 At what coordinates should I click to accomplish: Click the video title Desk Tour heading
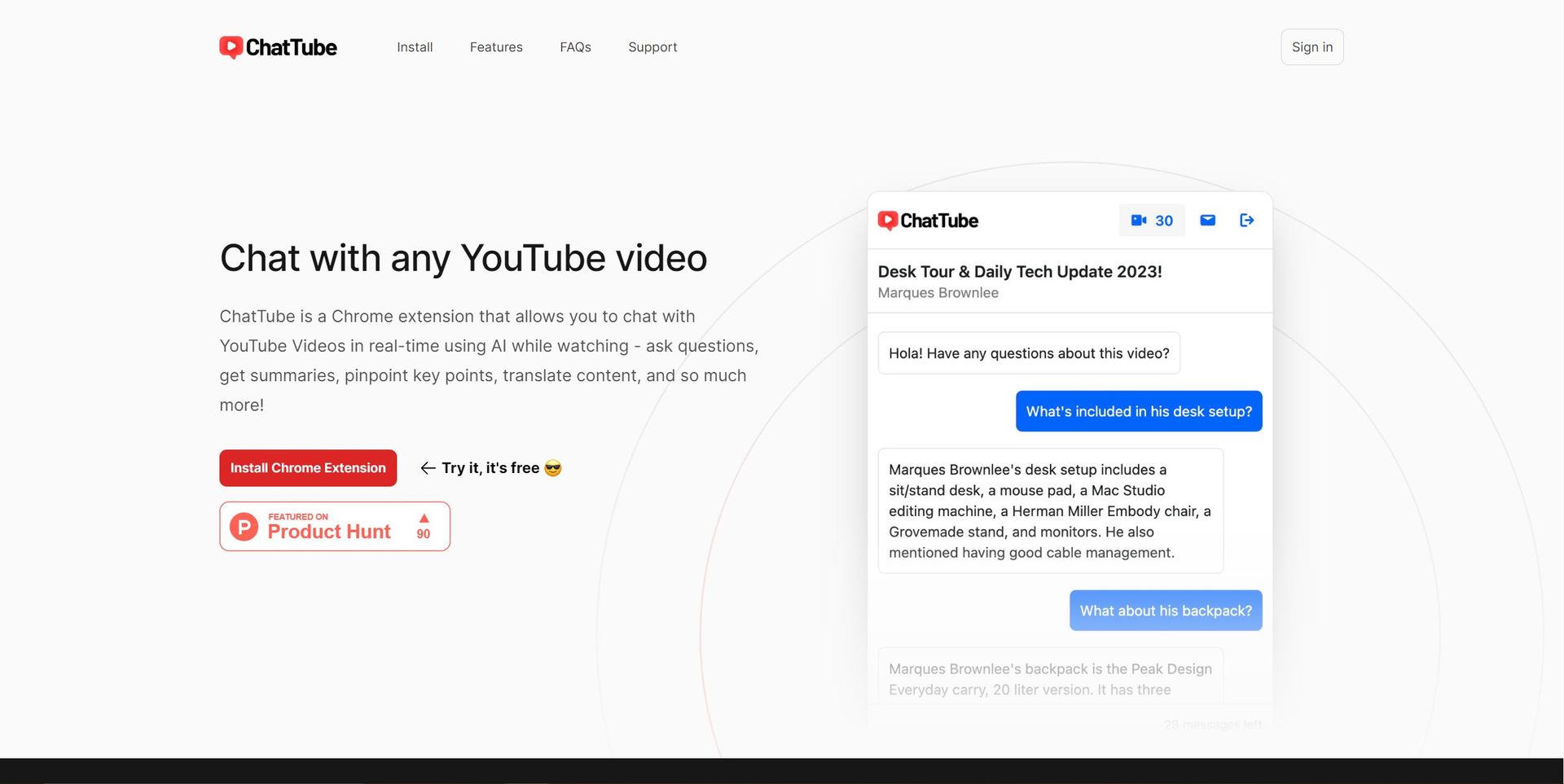click(1019, 272)
